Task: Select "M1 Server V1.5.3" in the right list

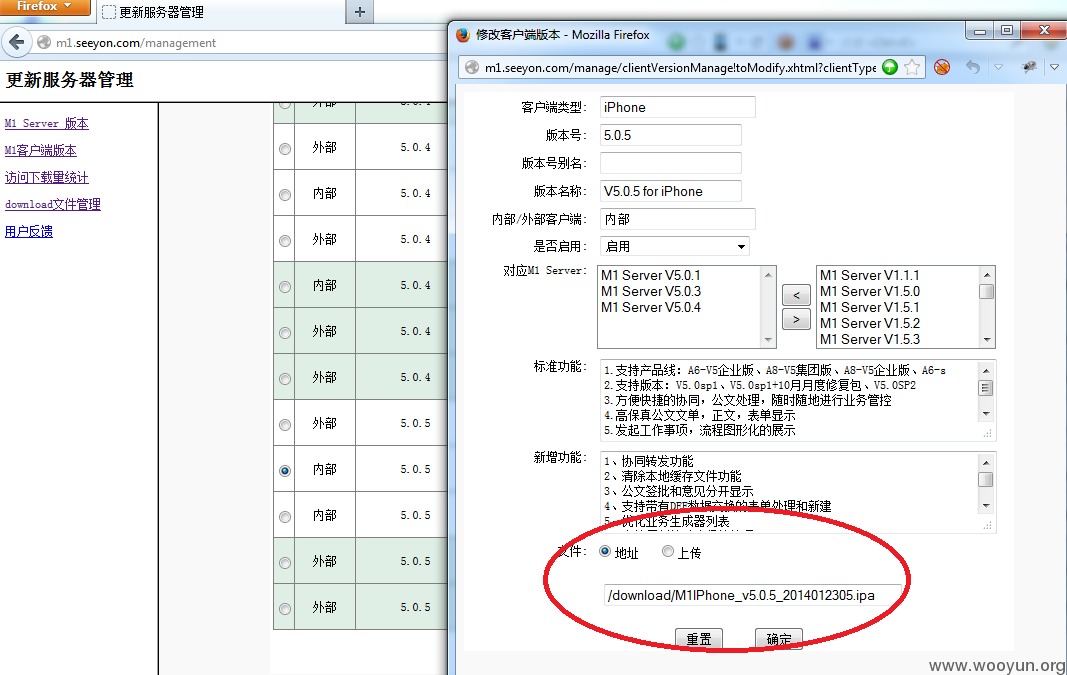Action: click(870, 339)
